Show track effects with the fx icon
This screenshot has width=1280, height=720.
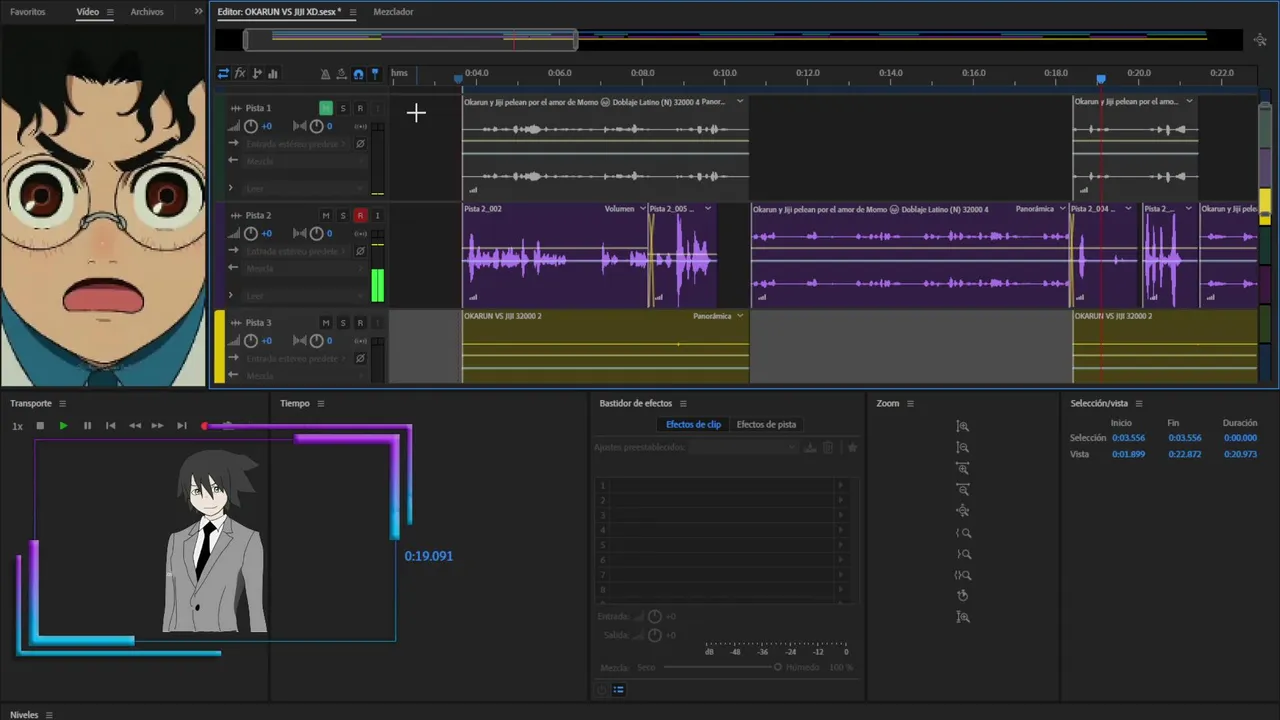coord(240,73)
